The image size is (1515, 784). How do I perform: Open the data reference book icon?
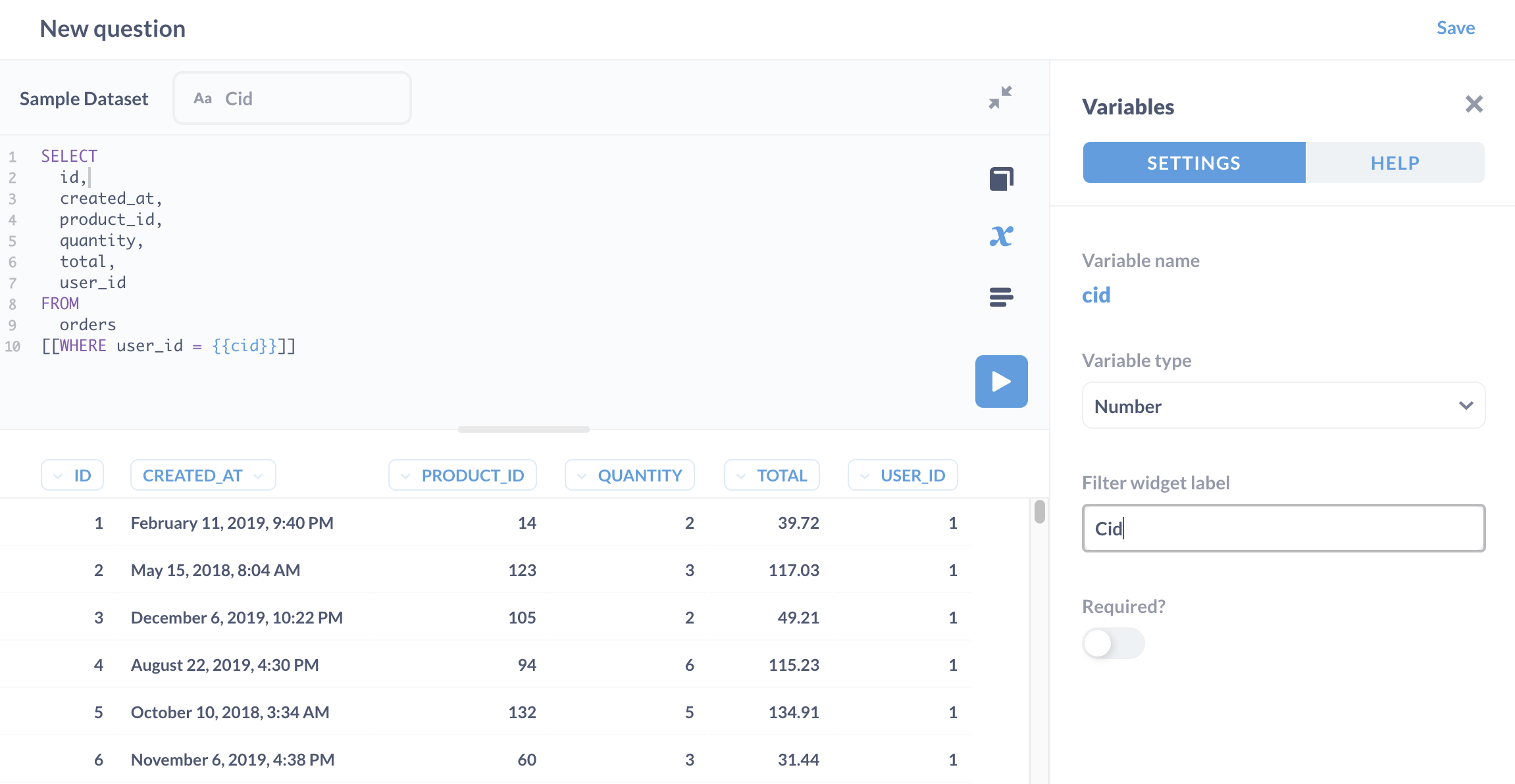pyautogui.click(x=1001, y=178)
